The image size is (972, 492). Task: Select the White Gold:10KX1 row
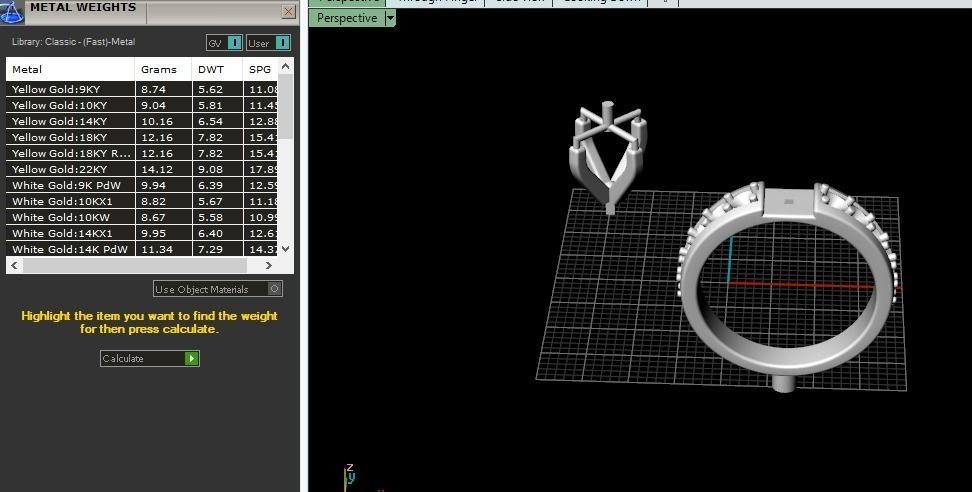(142, 201)
